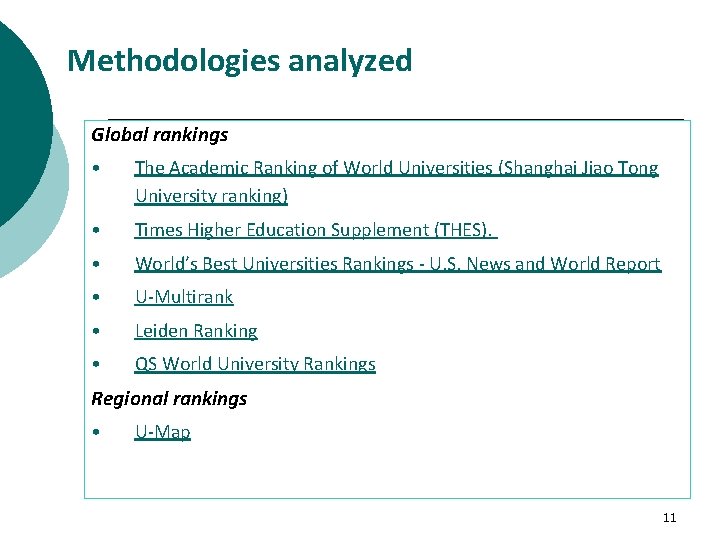Follow the U-Map link

coord(162,432)
